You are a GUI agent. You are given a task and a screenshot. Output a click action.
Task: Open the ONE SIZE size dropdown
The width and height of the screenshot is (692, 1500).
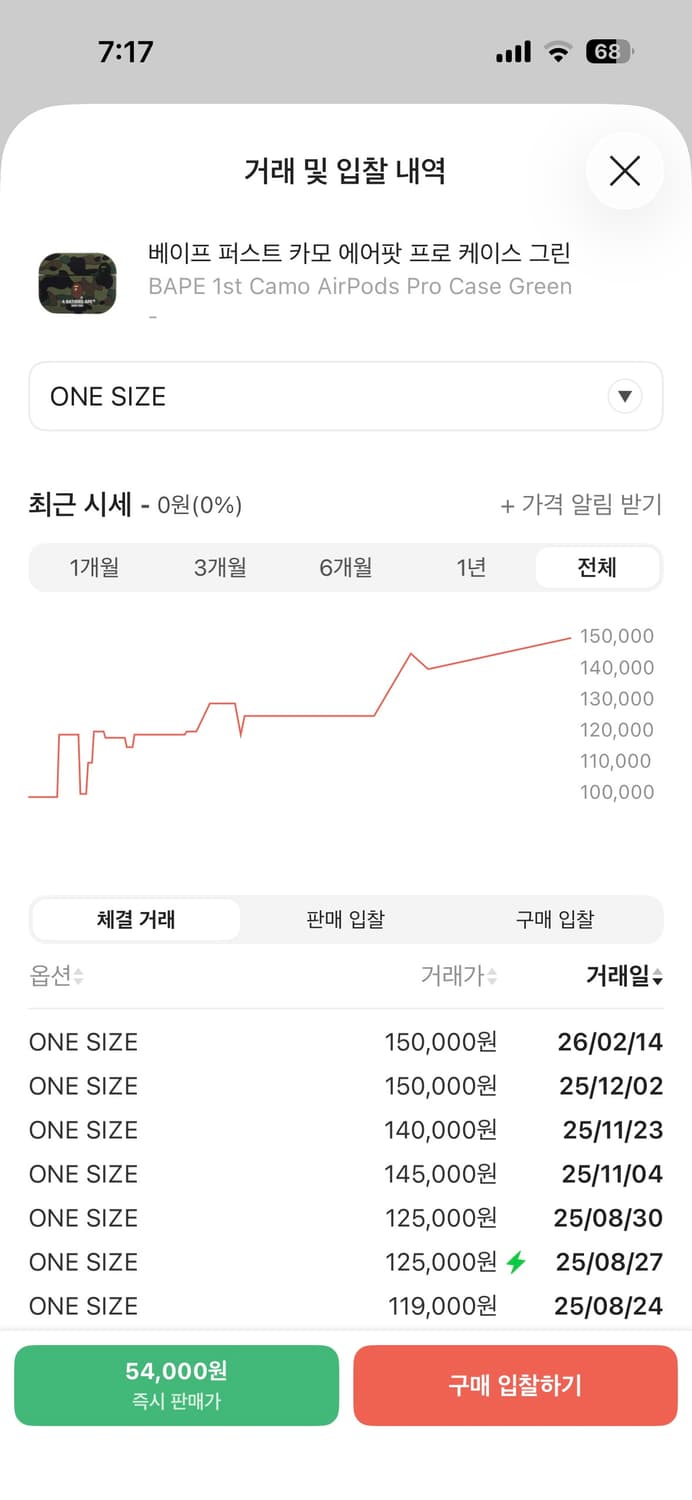point(346,396)
